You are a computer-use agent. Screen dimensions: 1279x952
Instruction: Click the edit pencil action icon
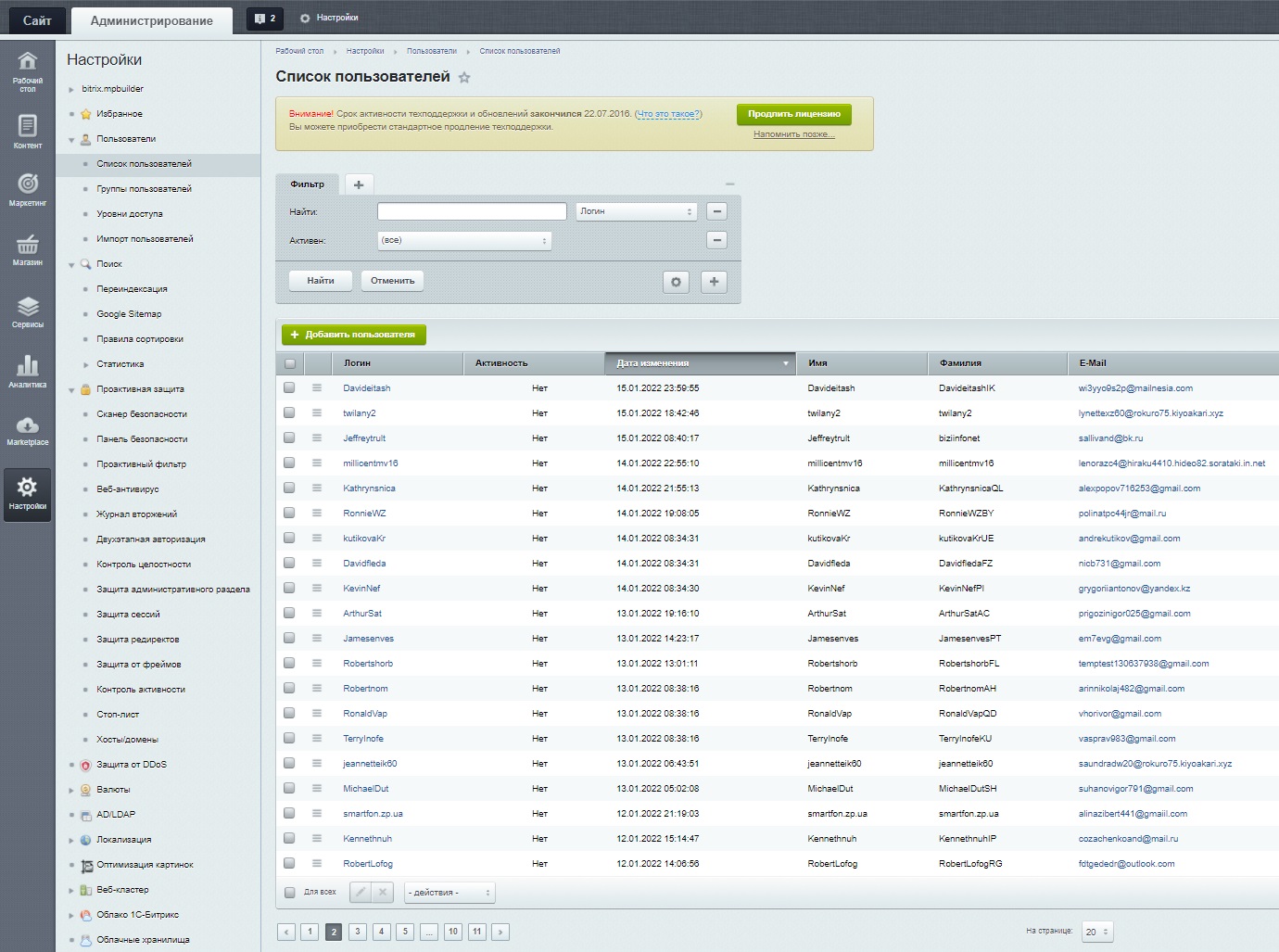361,893
